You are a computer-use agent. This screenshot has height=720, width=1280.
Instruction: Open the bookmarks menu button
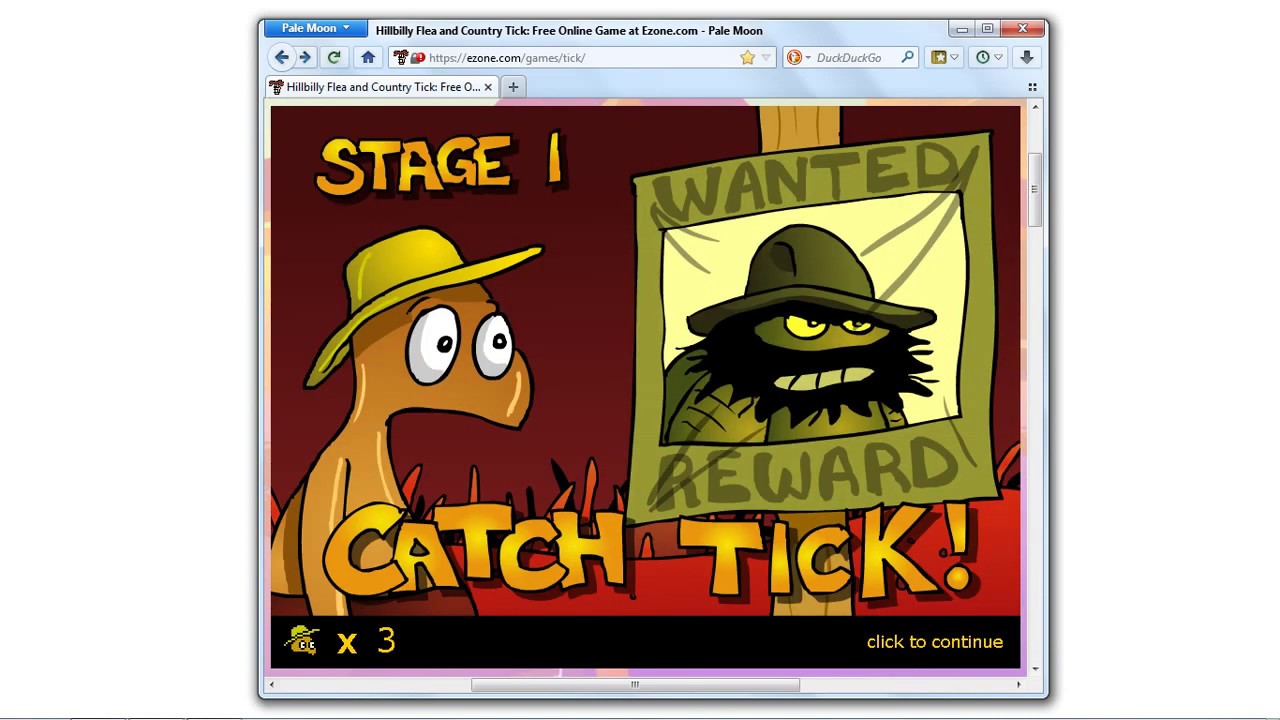point(945,57)
